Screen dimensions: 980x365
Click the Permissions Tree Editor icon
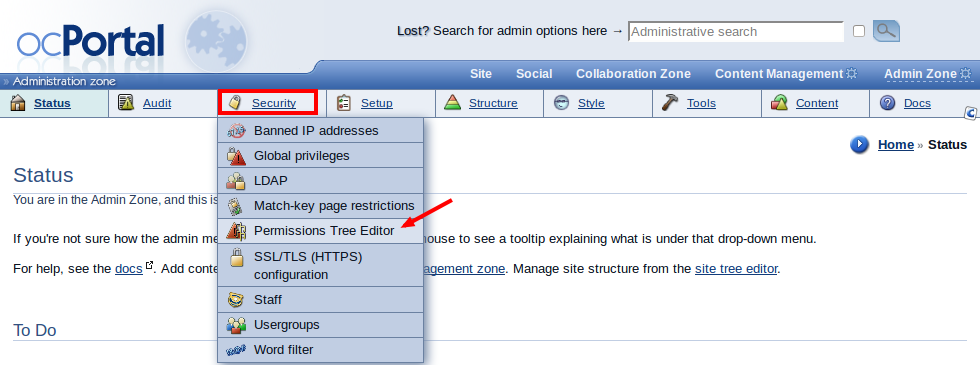click(x=236, y=231)
